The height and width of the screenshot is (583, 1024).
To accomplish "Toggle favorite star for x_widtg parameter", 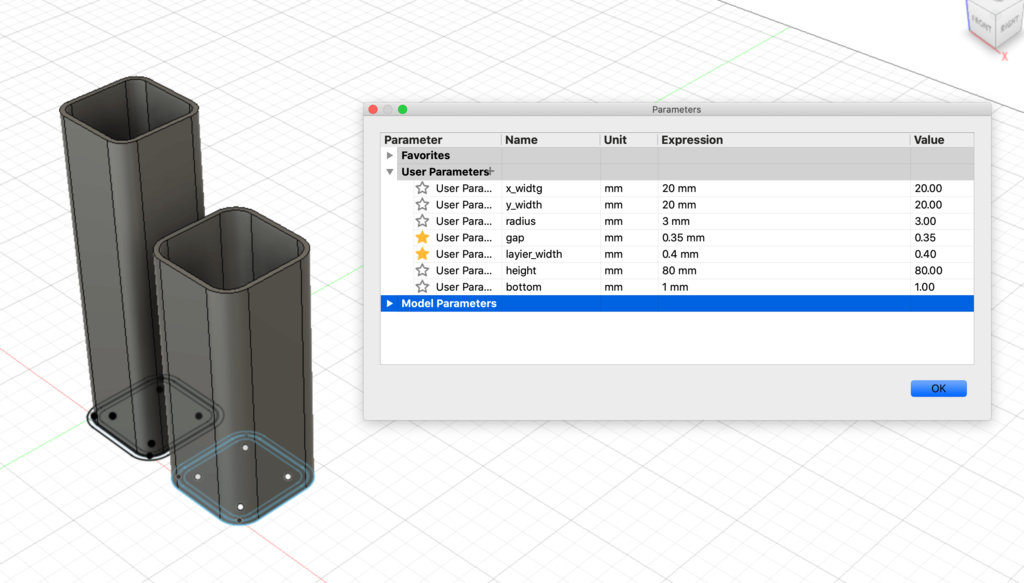I will [423, 188].
